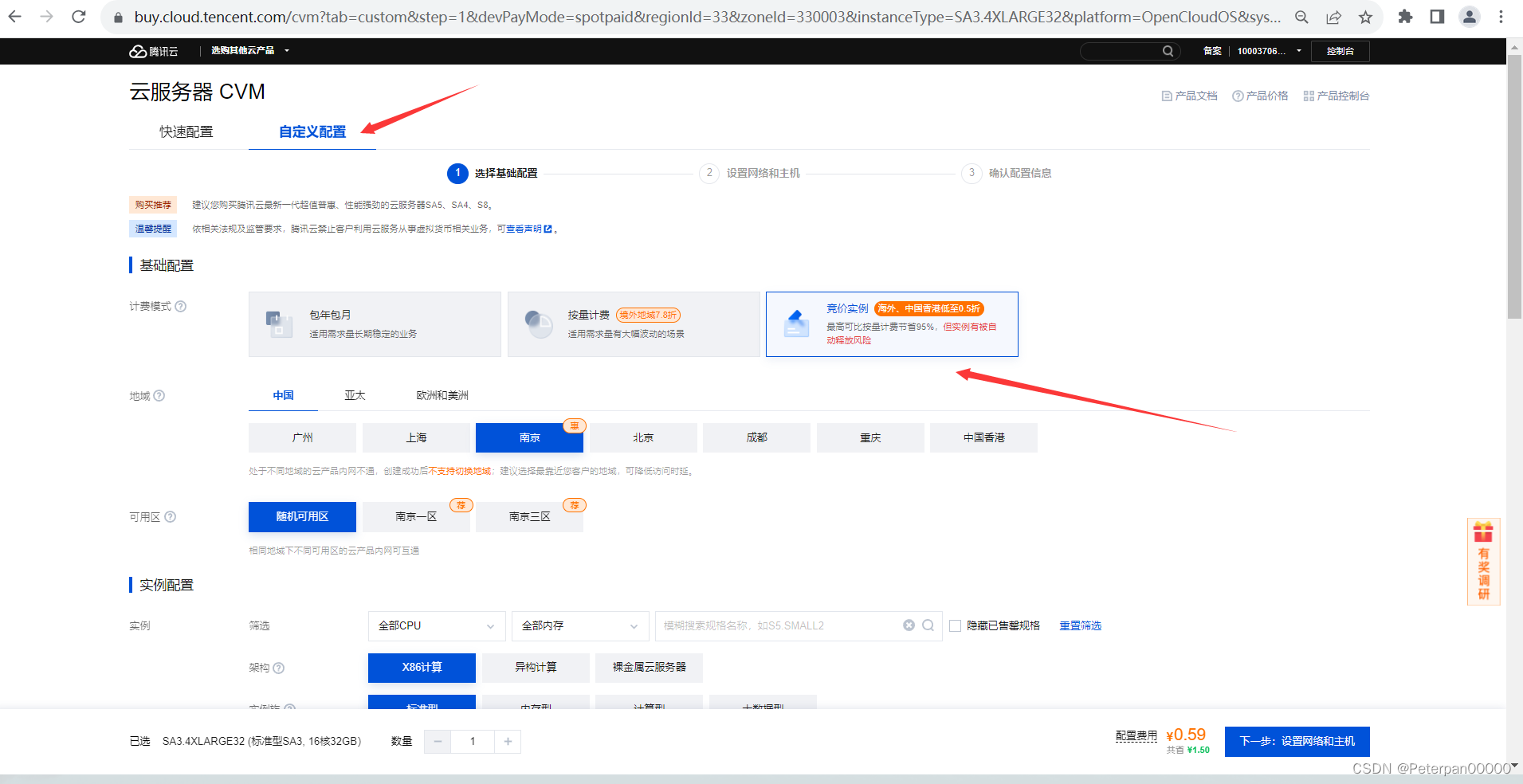Reload the page
1523x784 pixels.
79,17
